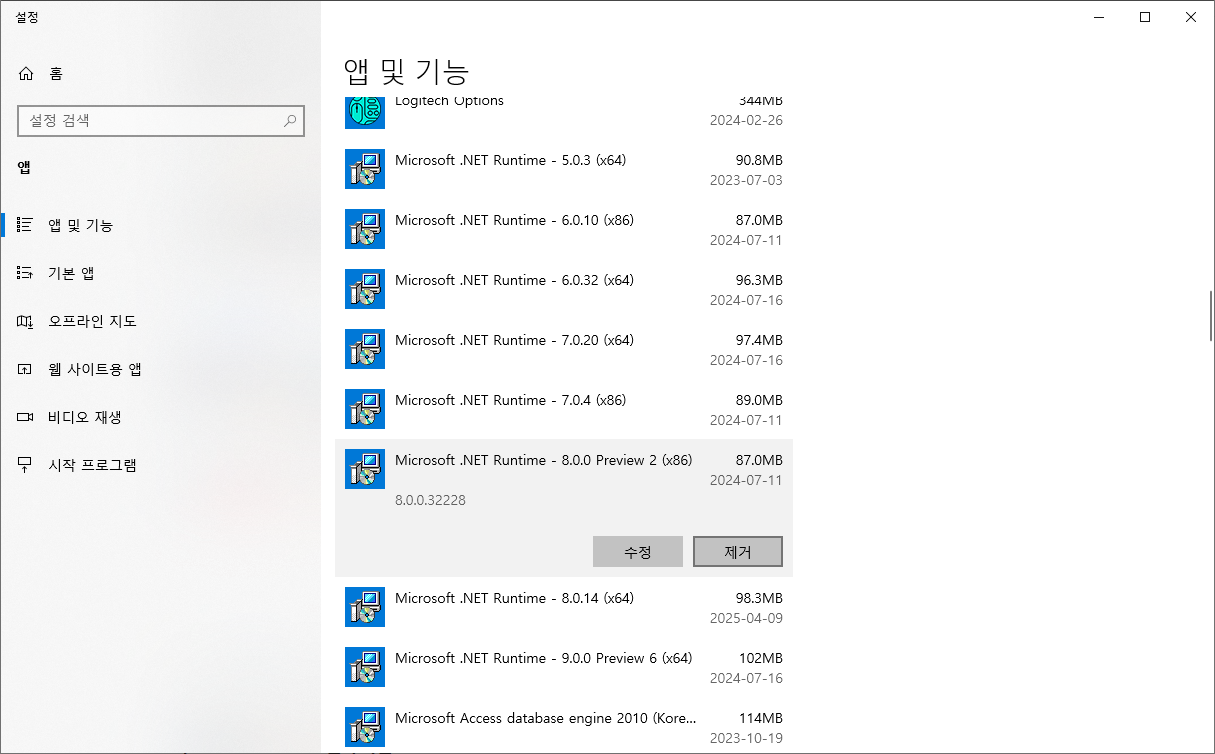
Task: Click icon of .NET Runtime 9.0.0 Preview 6
Action: [x=365, y=667]
